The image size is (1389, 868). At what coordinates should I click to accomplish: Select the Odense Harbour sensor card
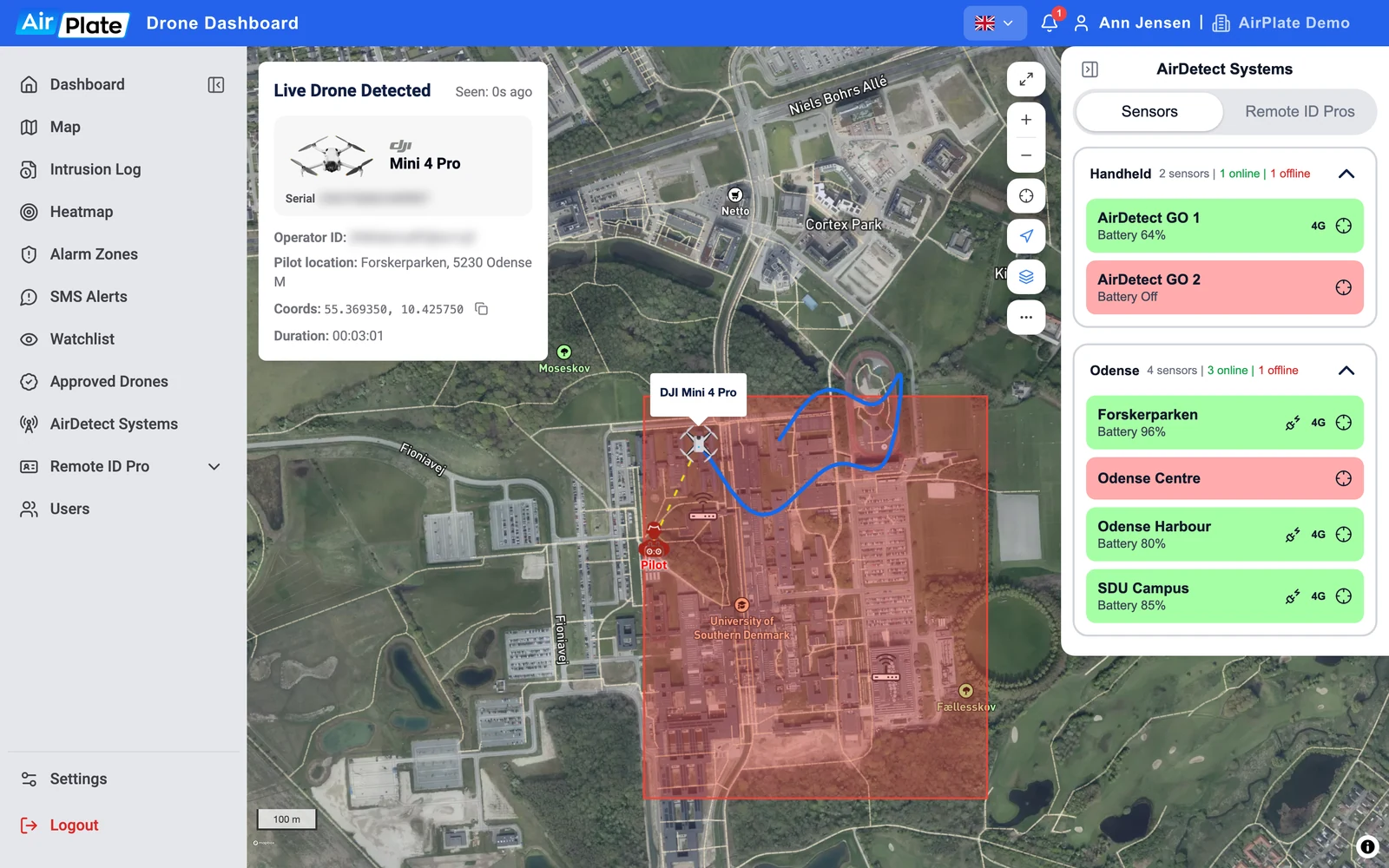click(x=1224, y=535)
